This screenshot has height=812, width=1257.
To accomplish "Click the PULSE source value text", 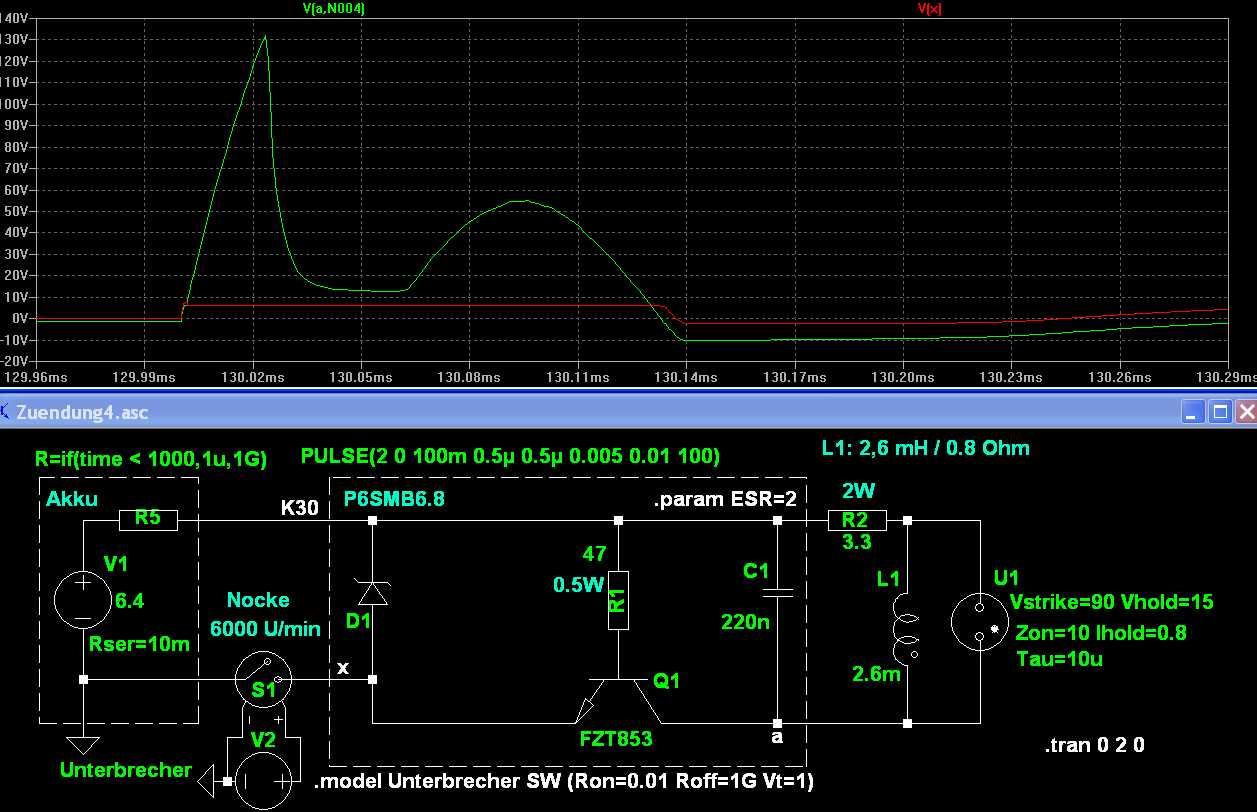I will click(x=510, y=457).
